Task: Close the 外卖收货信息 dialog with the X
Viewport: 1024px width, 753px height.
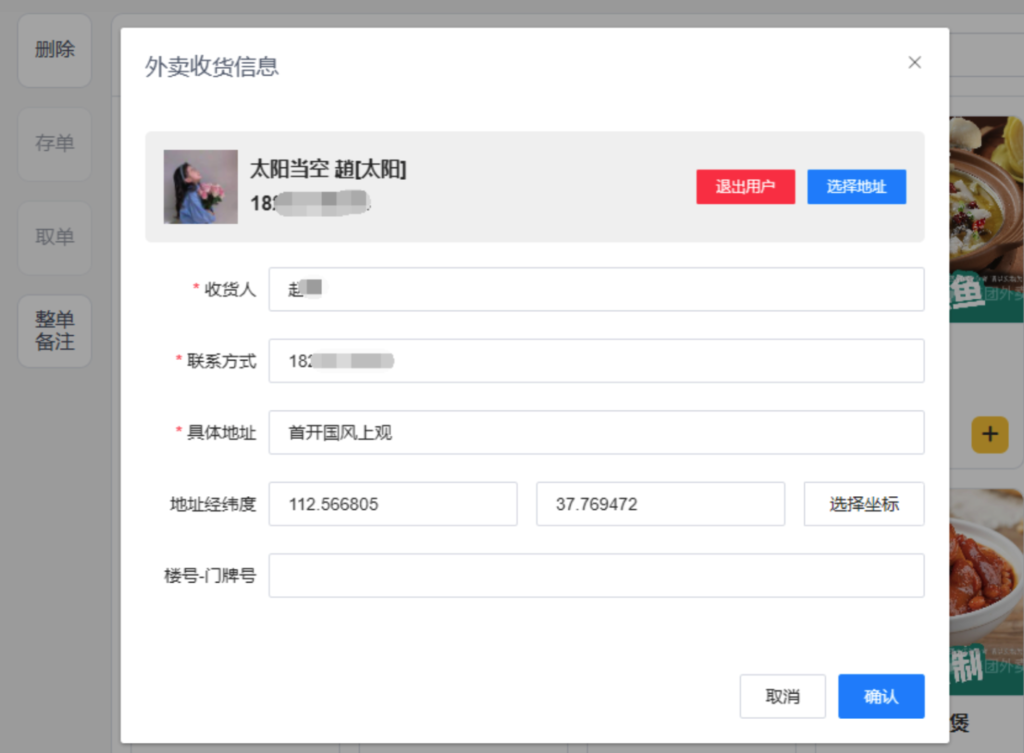Action: (x=914, y=62)
